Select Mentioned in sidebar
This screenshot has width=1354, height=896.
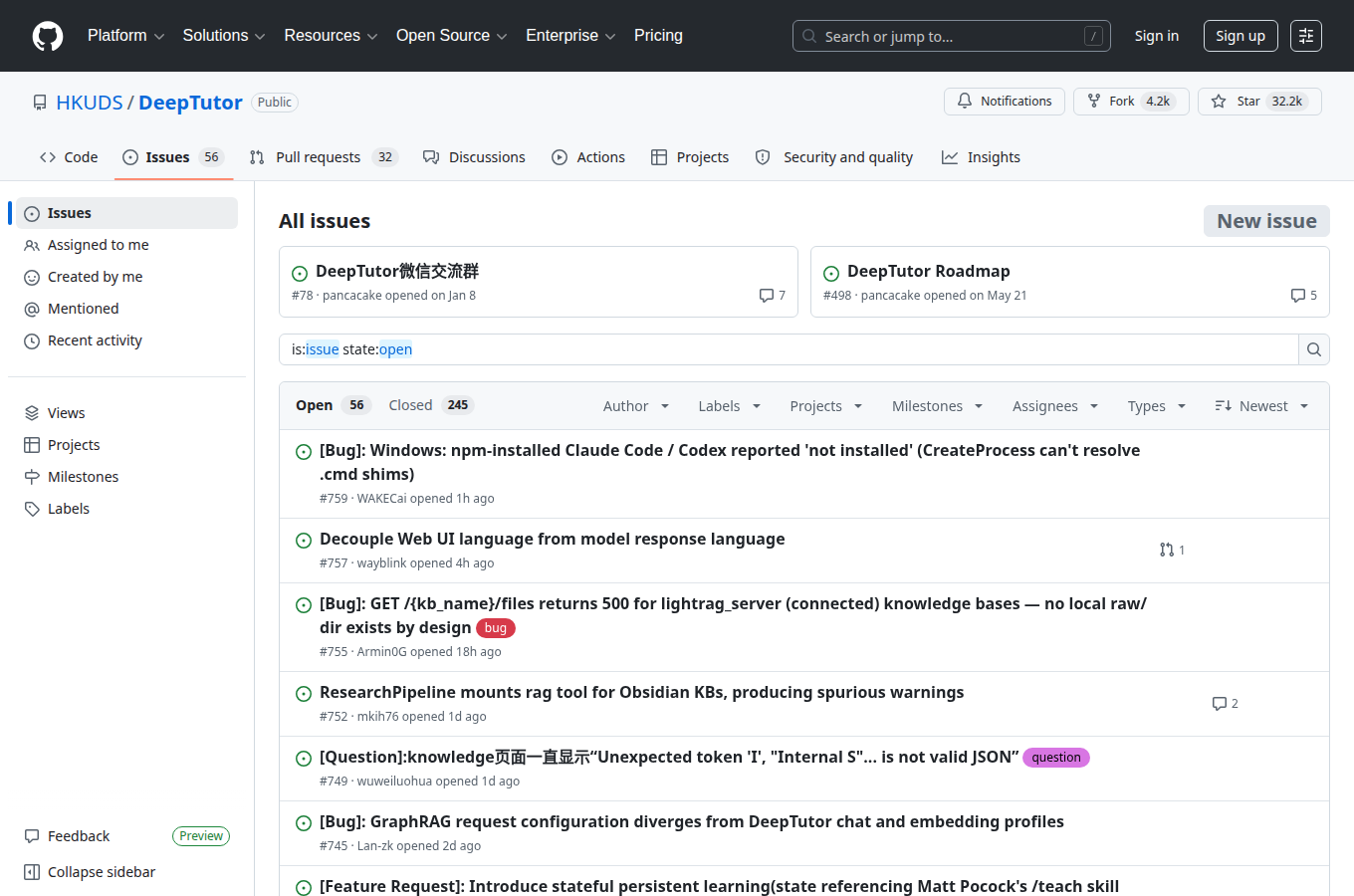pos(126,309)
